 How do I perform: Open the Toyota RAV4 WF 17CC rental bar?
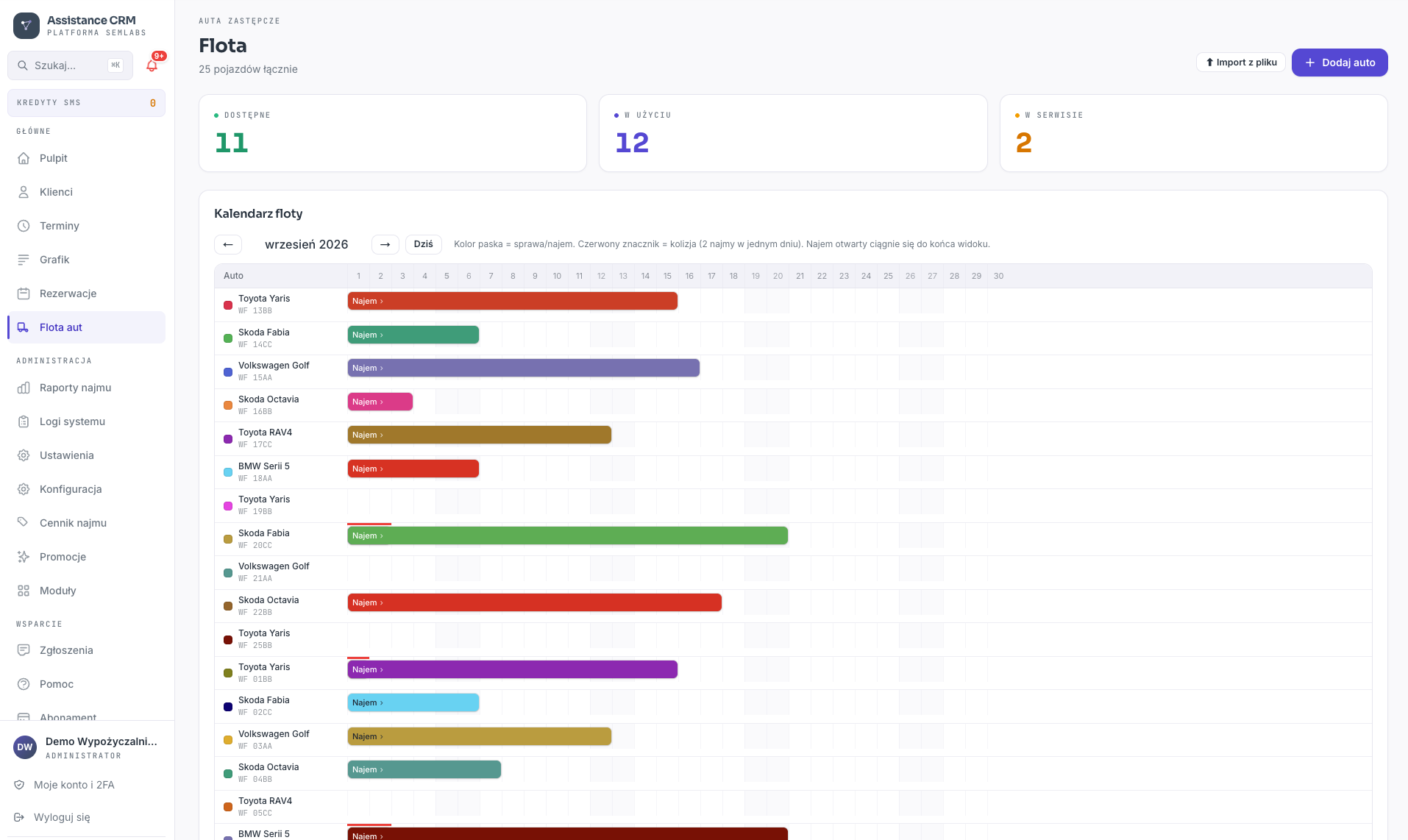(480, 435)
